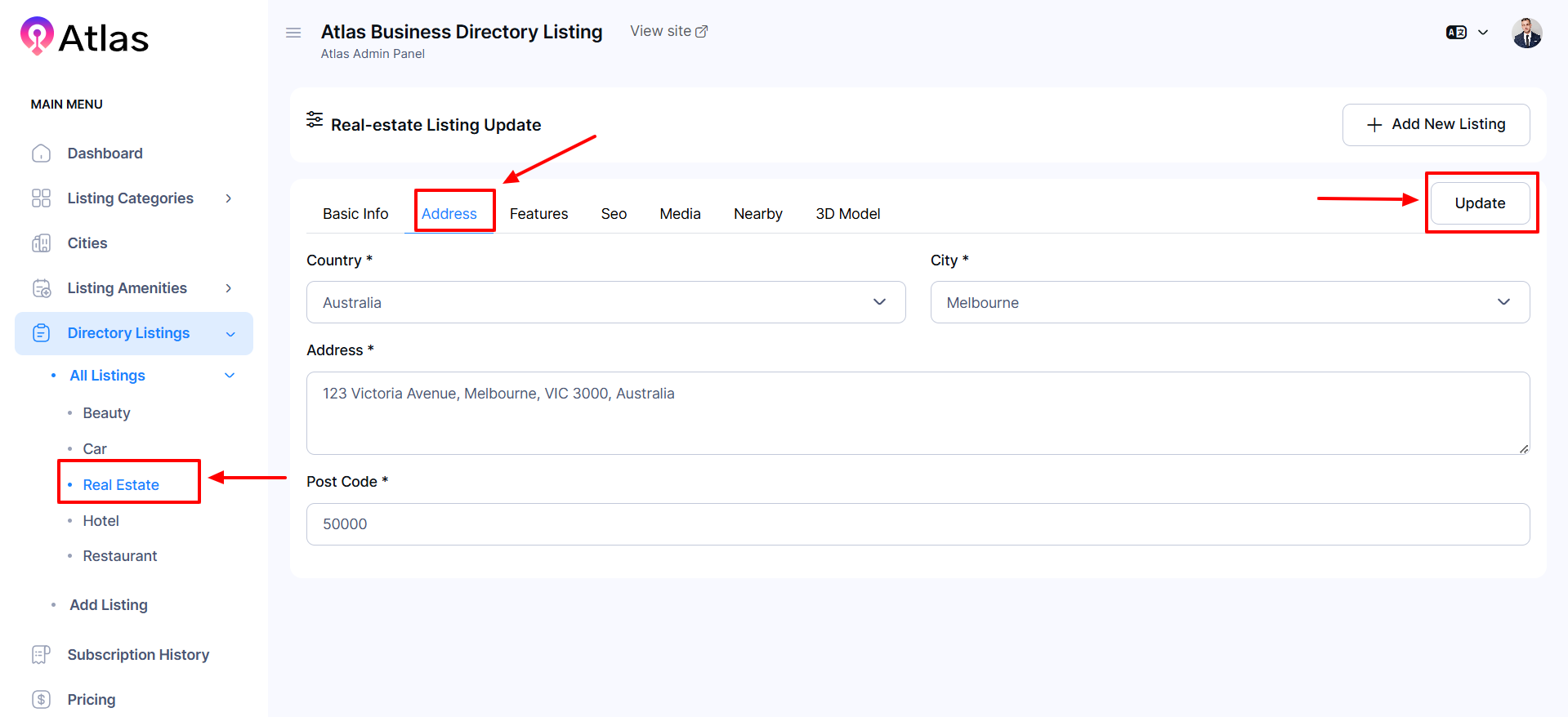The height and width of the screenshot is (717, 1568).
Task: Switch to the Features tab
Action: (538, 214)
